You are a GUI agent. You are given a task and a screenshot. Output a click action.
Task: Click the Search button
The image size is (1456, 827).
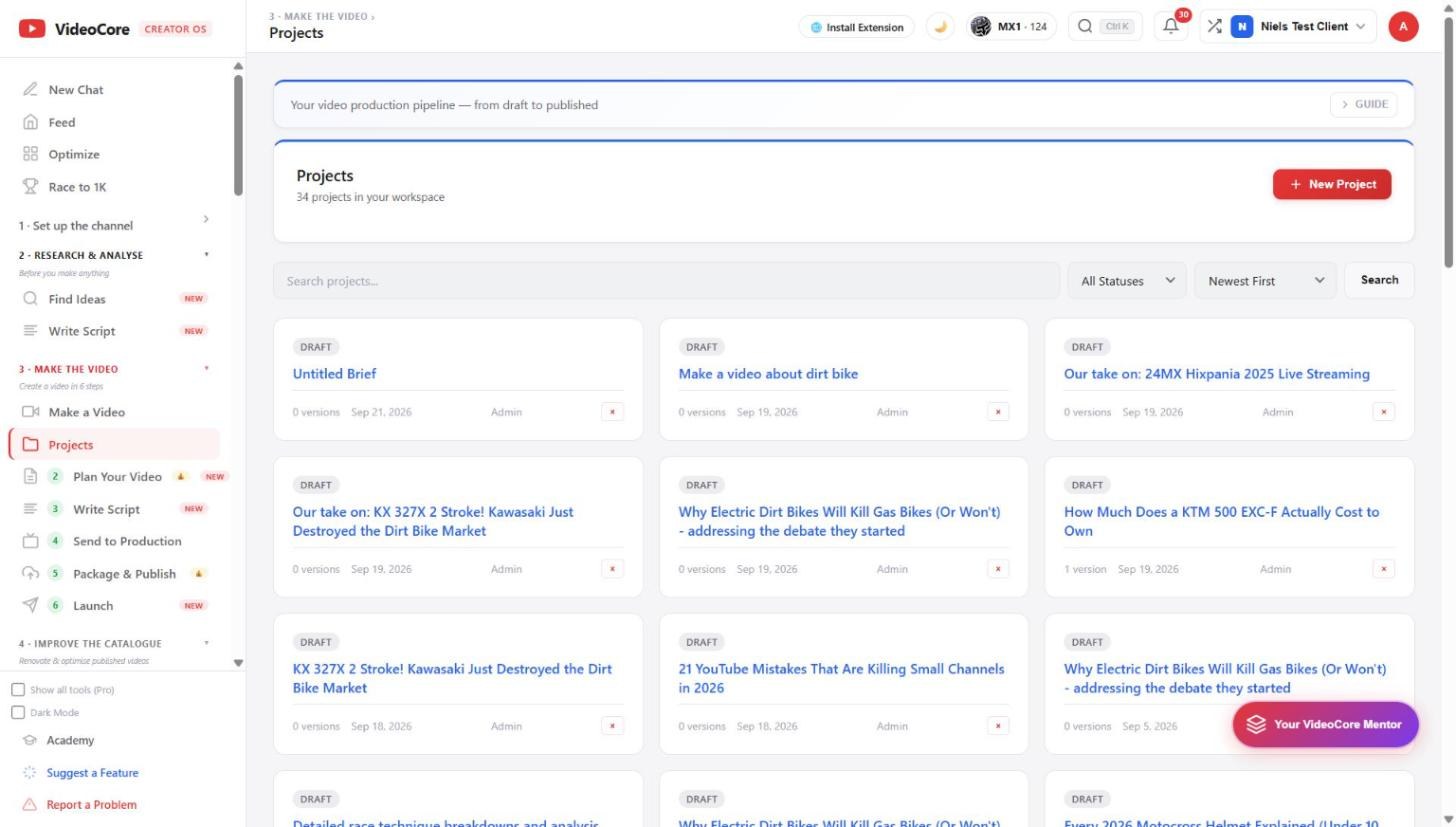coord(1379,280)
